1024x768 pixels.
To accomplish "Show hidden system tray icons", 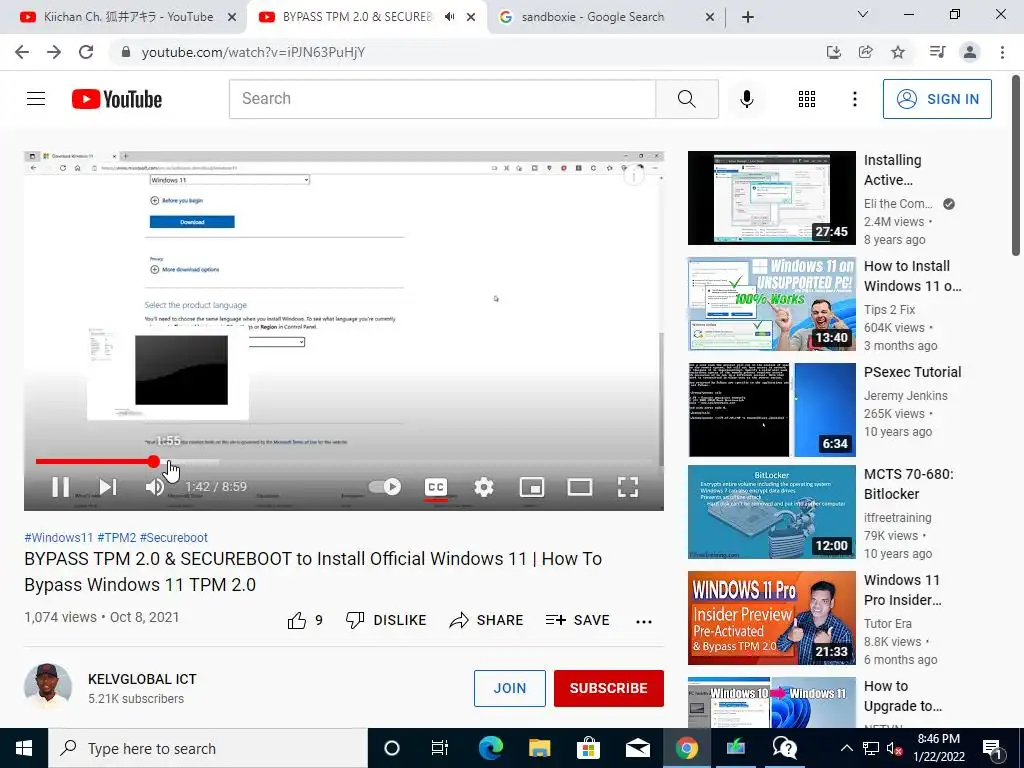I will coord(846,748).
